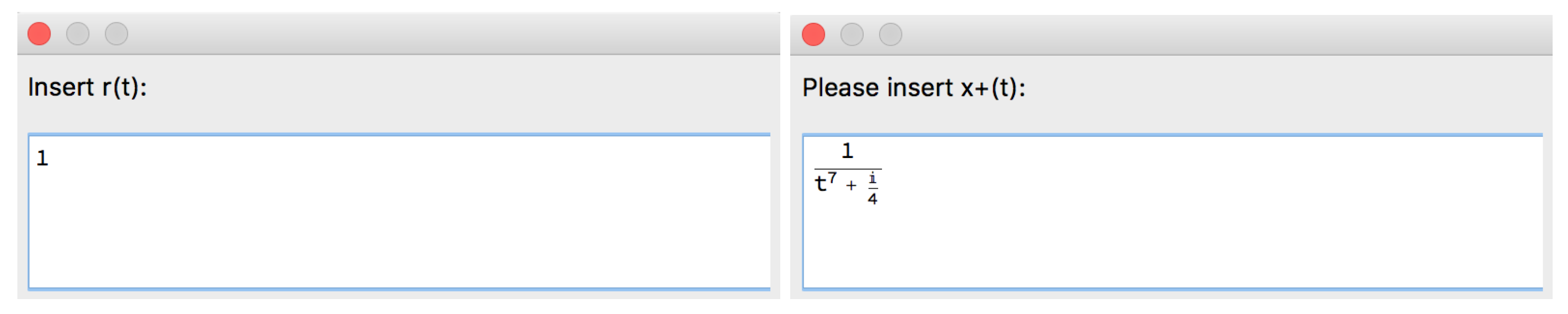Click the horizontal fraction bar under the 1

[847, 168]
